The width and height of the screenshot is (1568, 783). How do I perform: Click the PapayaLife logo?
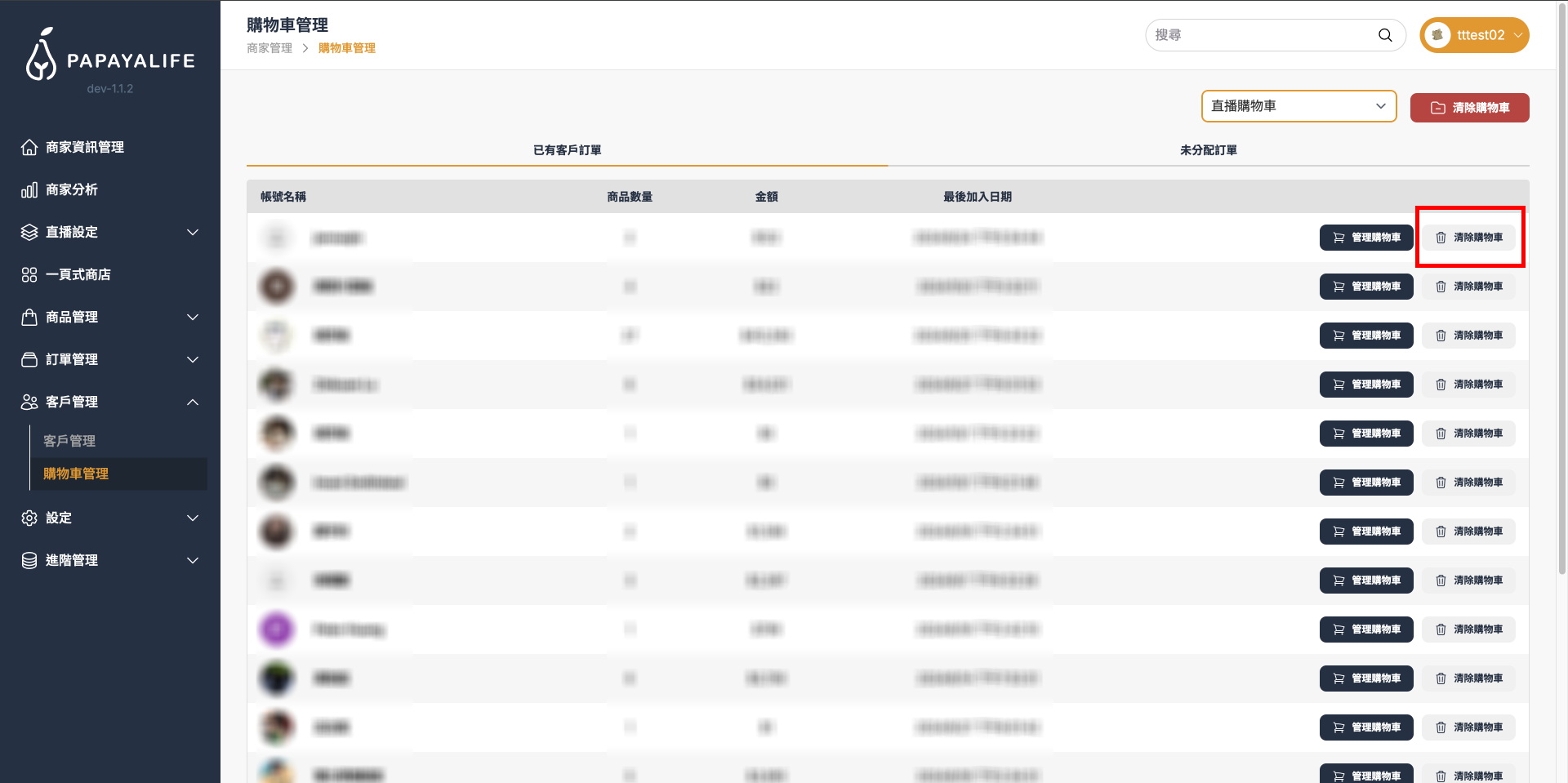click(110, 56)
